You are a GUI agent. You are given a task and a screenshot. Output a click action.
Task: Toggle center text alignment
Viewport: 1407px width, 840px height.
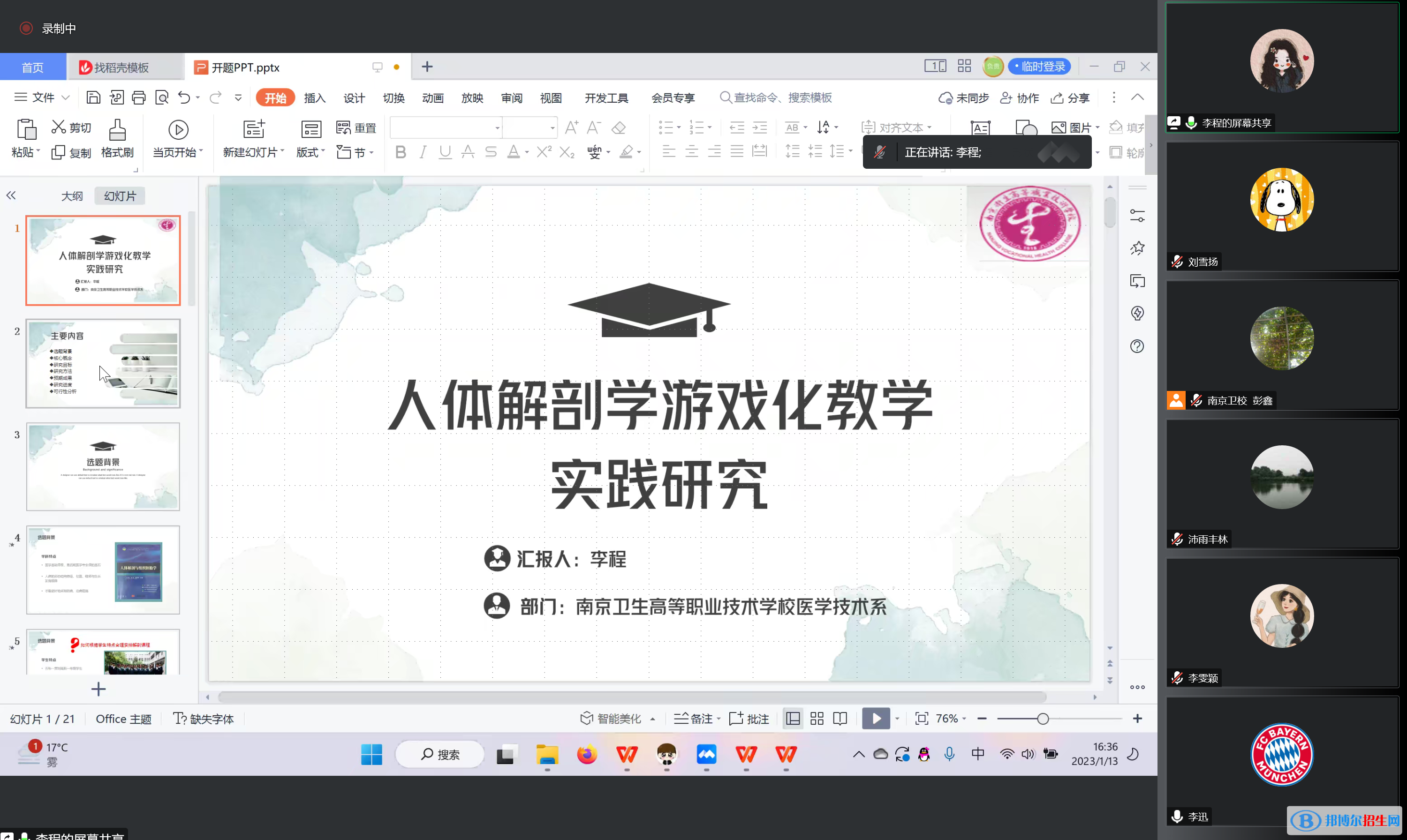point(691,151)
